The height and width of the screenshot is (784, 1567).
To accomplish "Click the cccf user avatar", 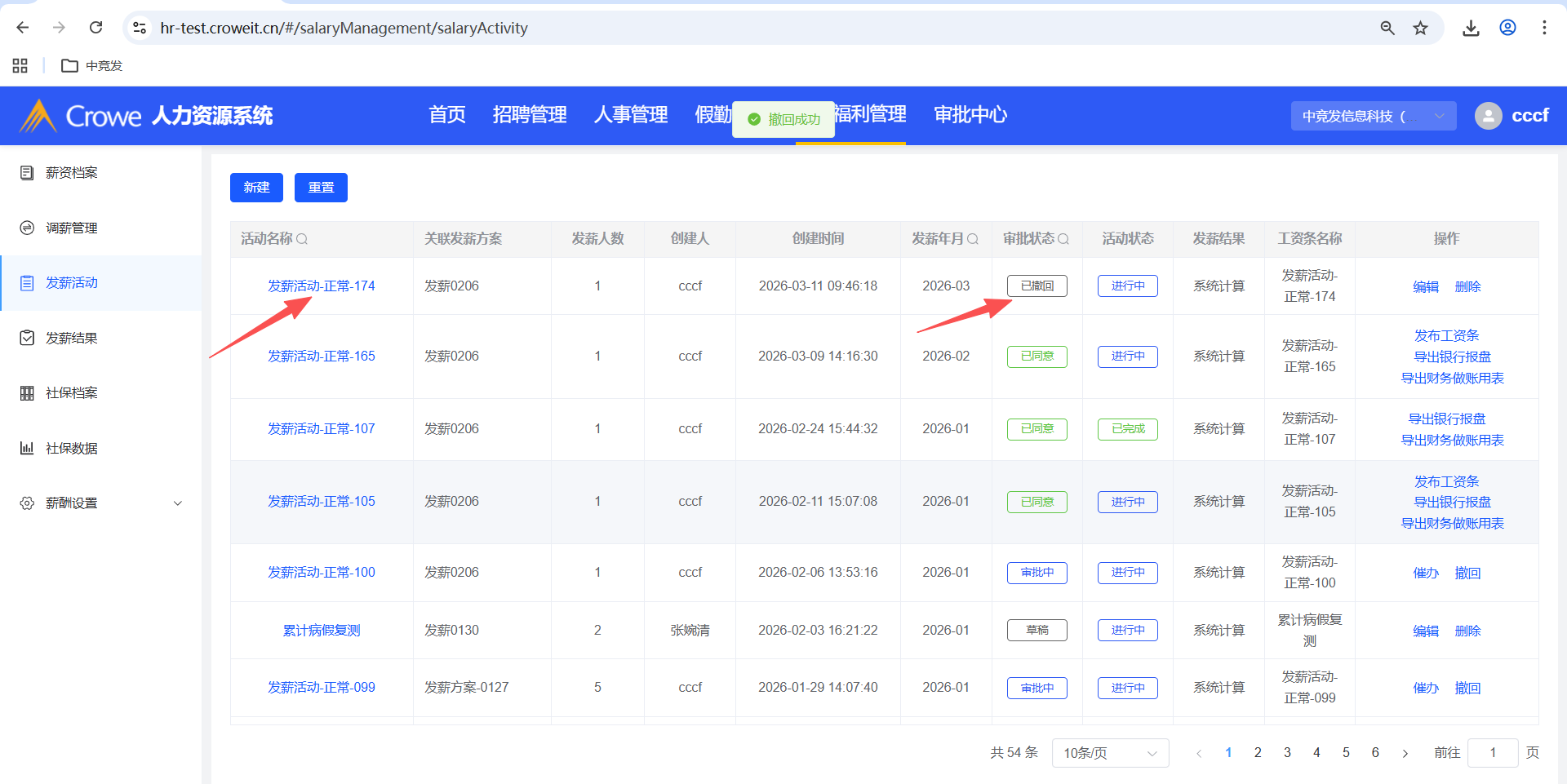I will [x=1488, y=116].
